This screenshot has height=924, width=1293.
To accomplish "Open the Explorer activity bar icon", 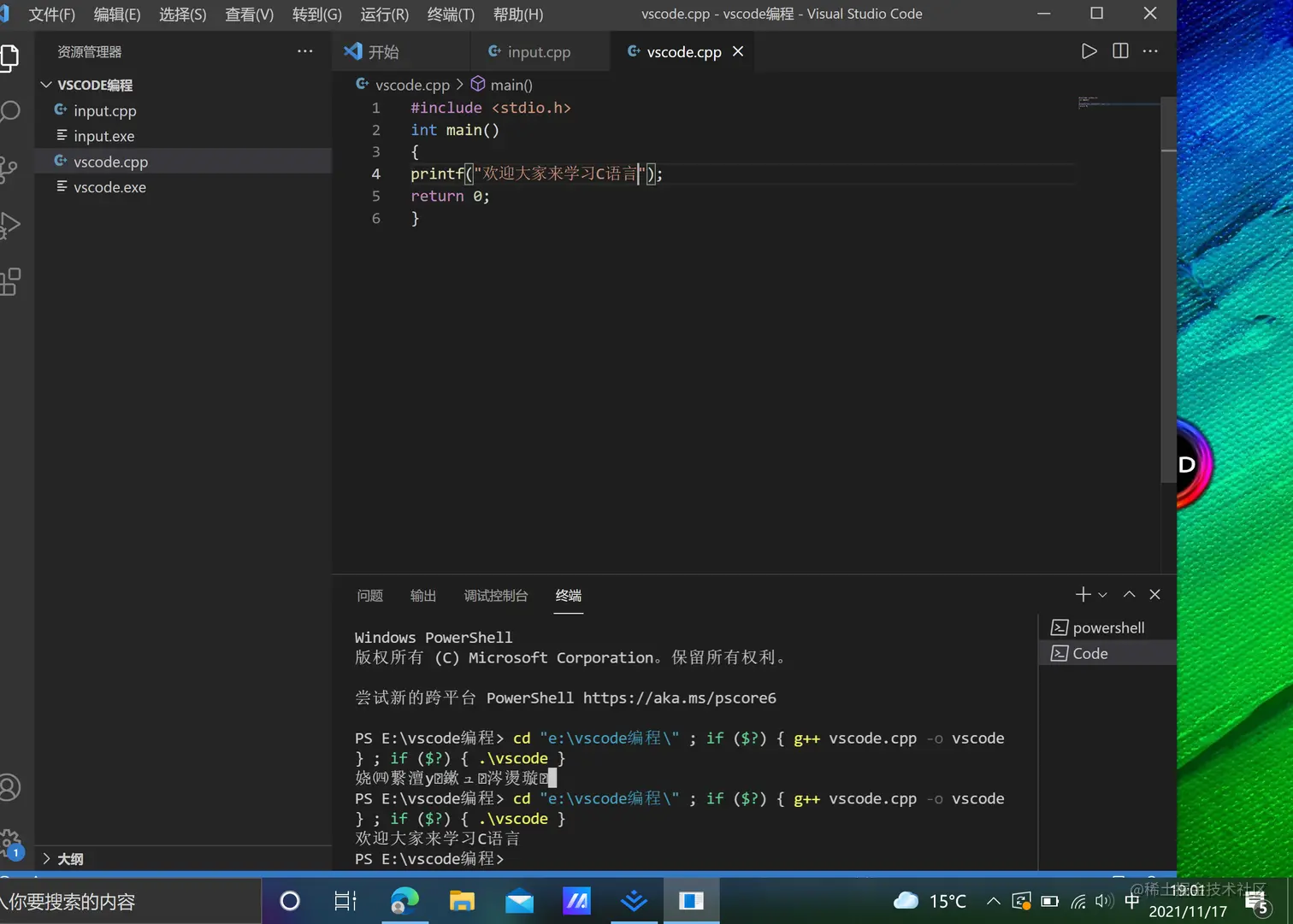I will click(x=9, y=57).
